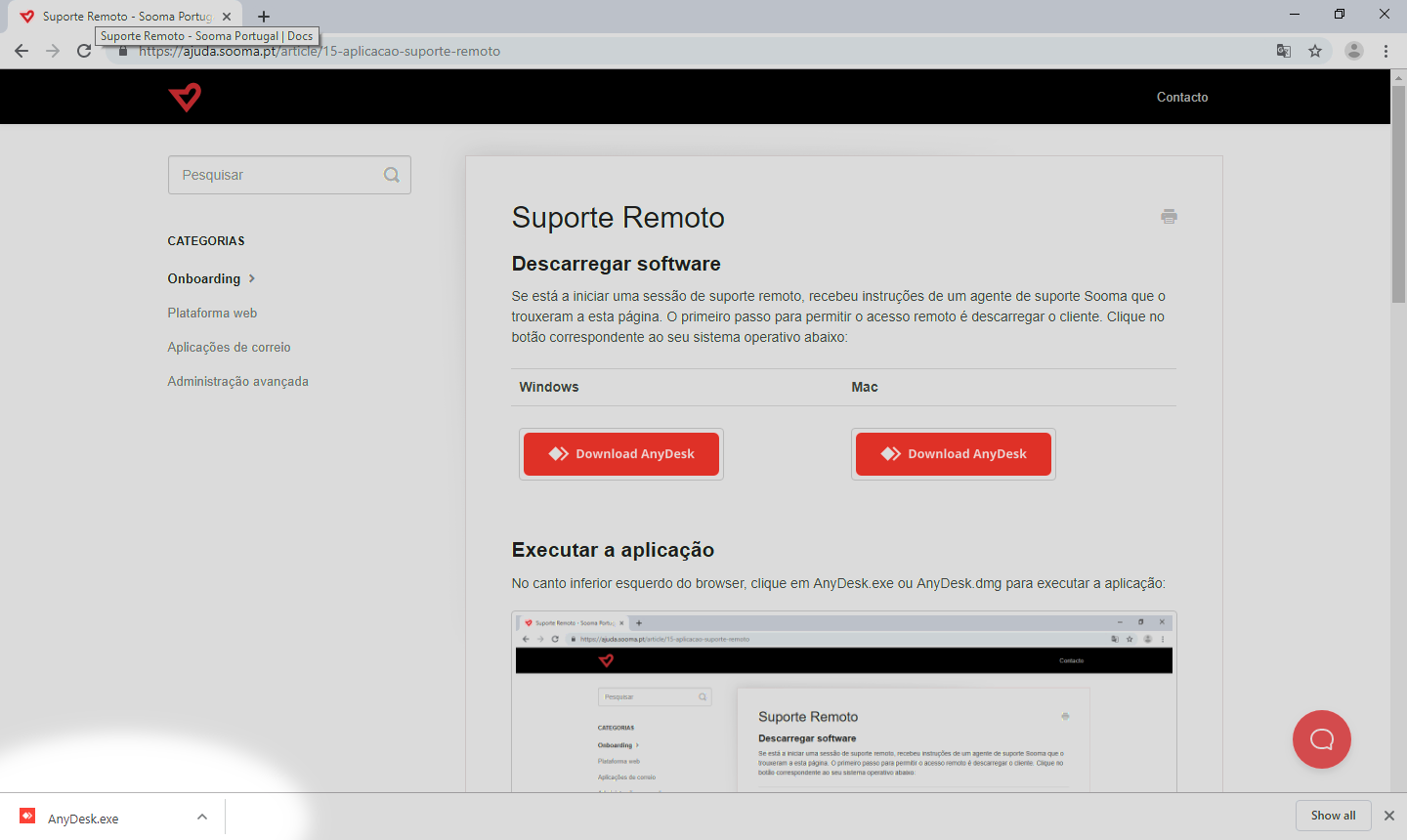Viewport: 1407px width, 840px height.
Task: Open the Plataforma web category
Action: 212,313
